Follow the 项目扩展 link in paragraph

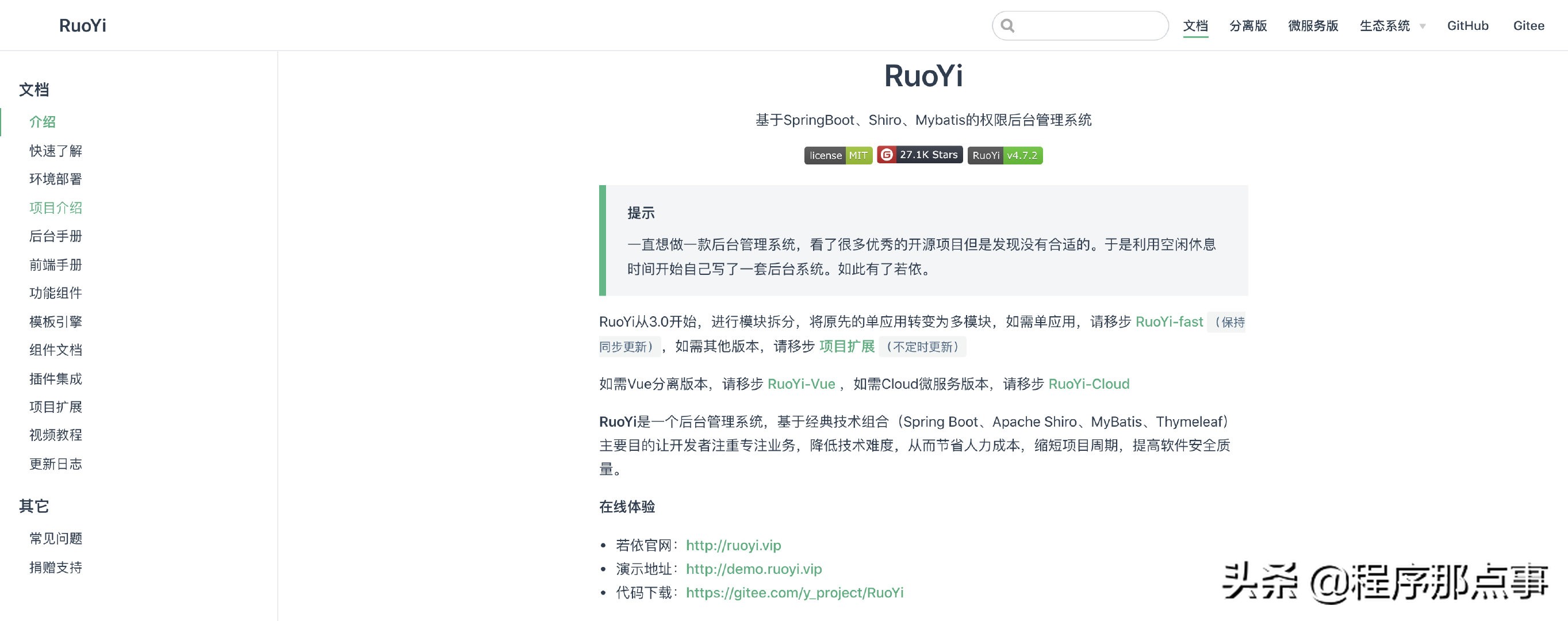coord(847,346)
